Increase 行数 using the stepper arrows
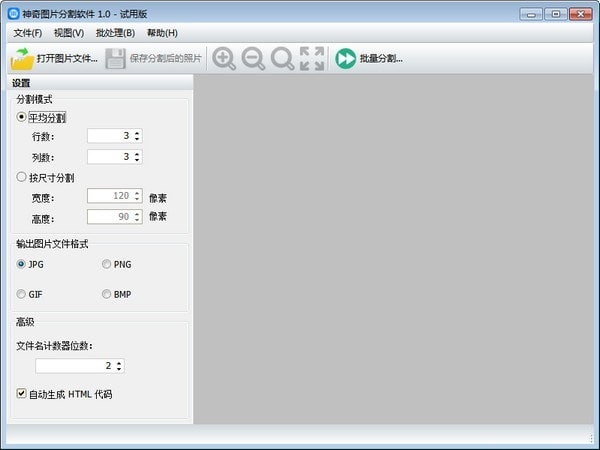 point(137,133)
